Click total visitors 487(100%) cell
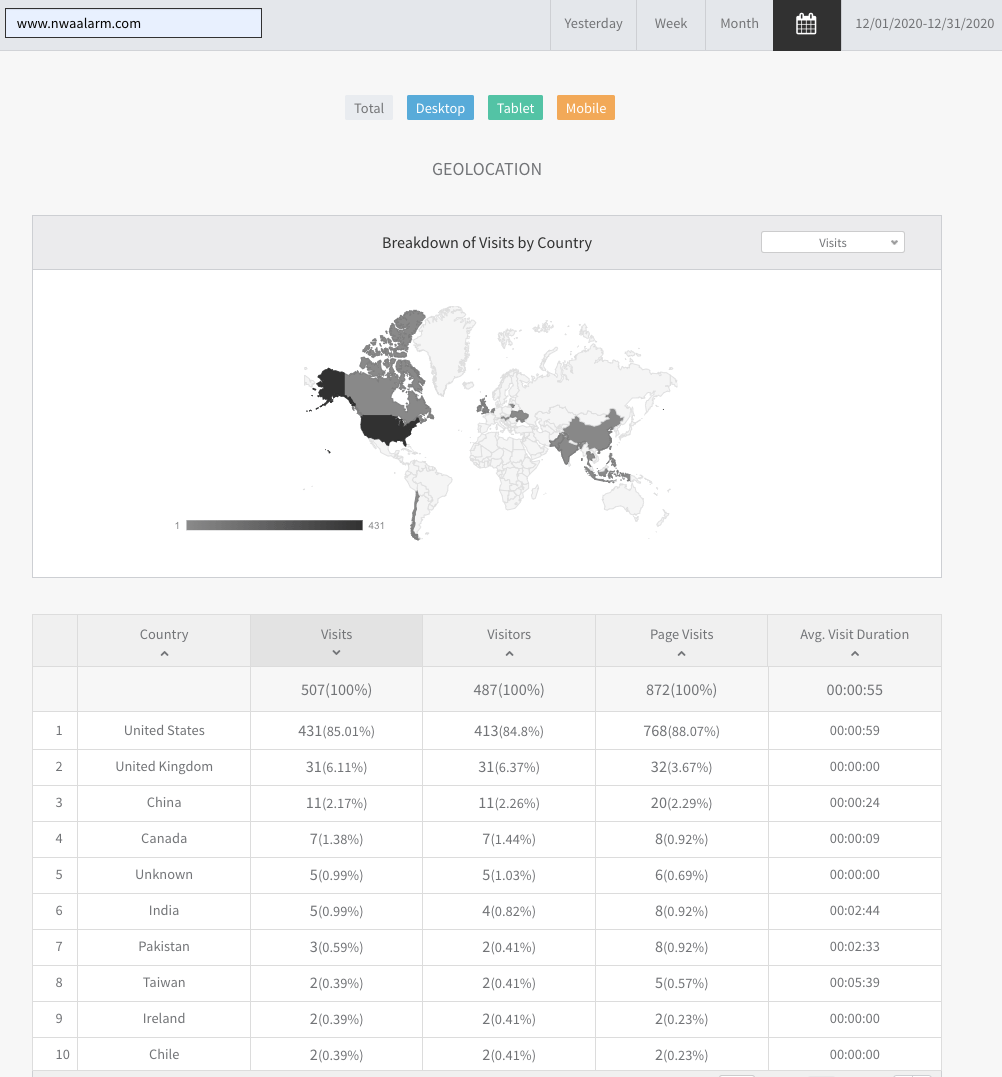 [x=509, y=690]
